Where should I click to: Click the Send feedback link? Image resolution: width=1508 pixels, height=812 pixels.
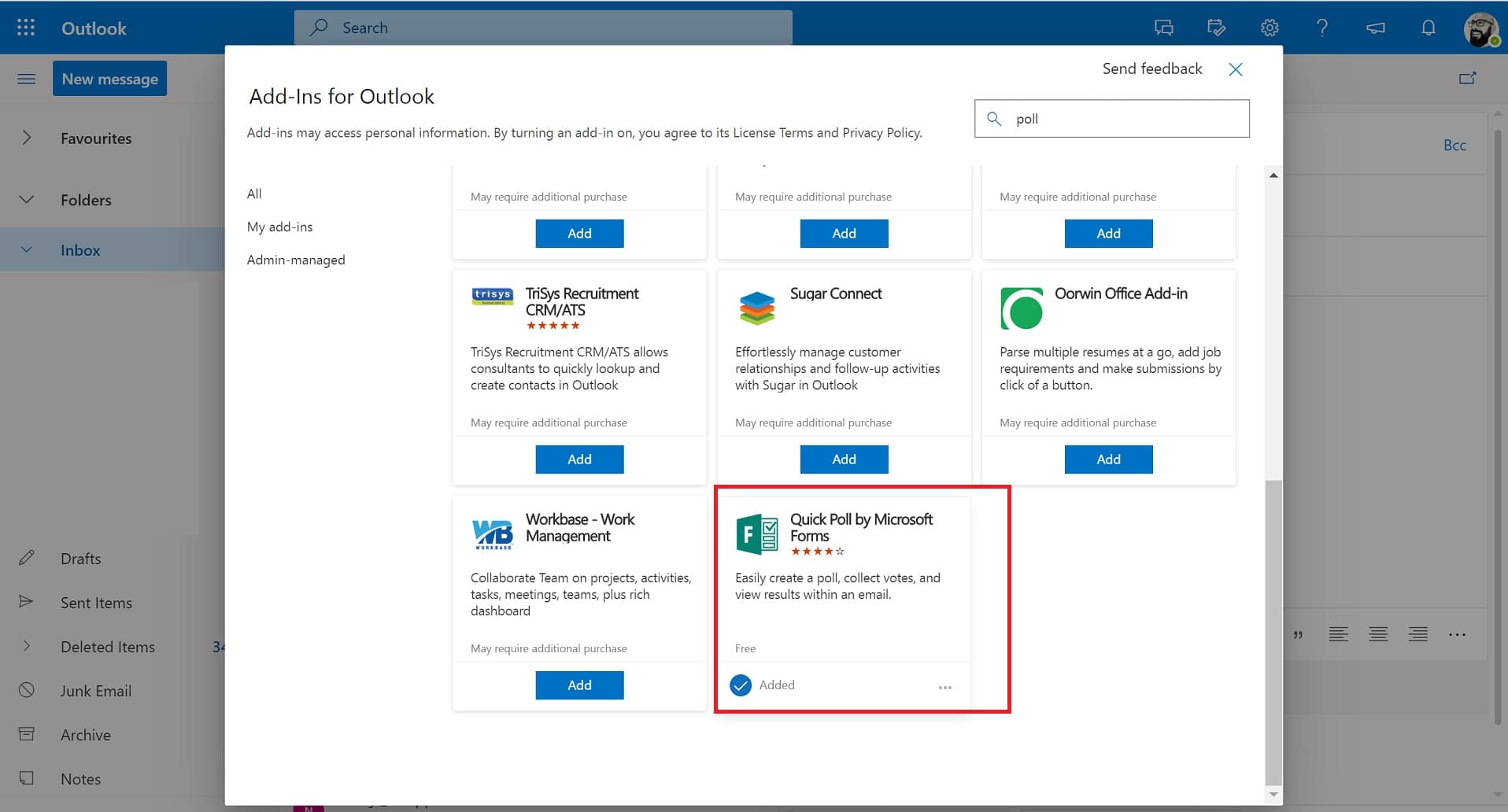(1152, 68)
